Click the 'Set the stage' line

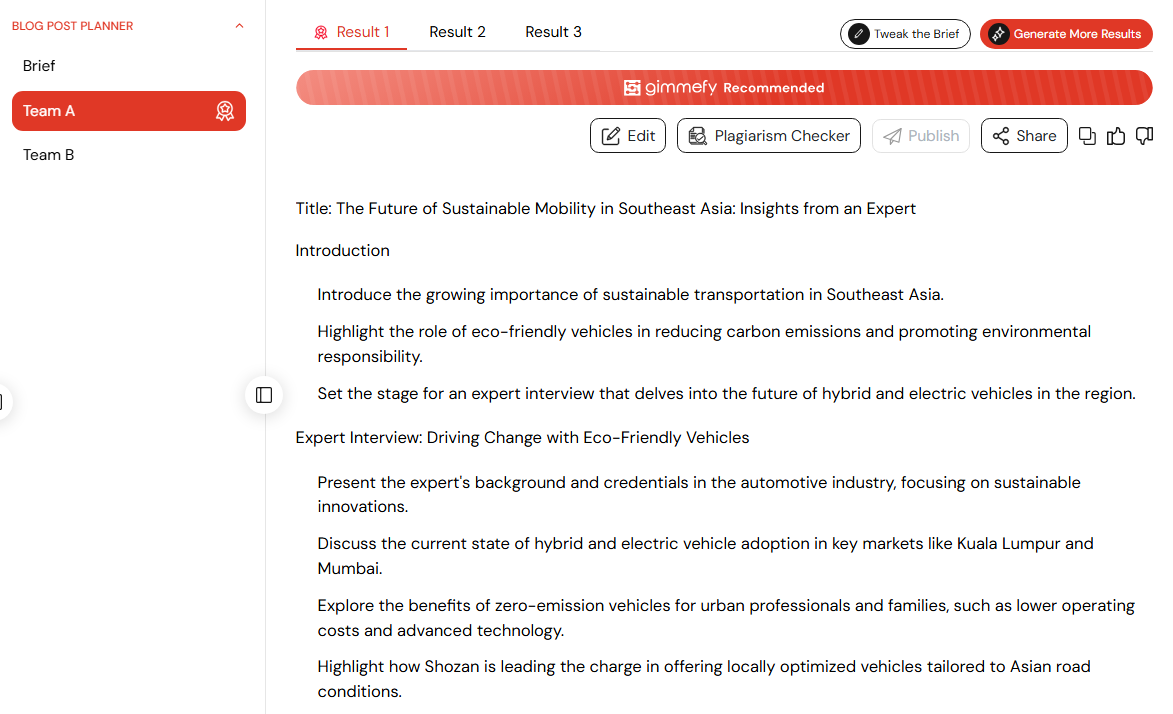click(x=726, y=394)
